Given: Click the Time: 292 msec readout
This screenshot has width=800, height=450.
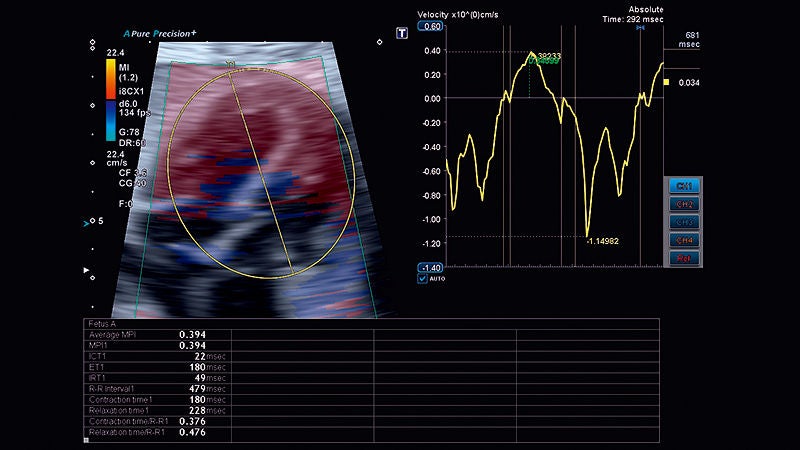Looking at the screenshot, I should (x=633, y=19).
